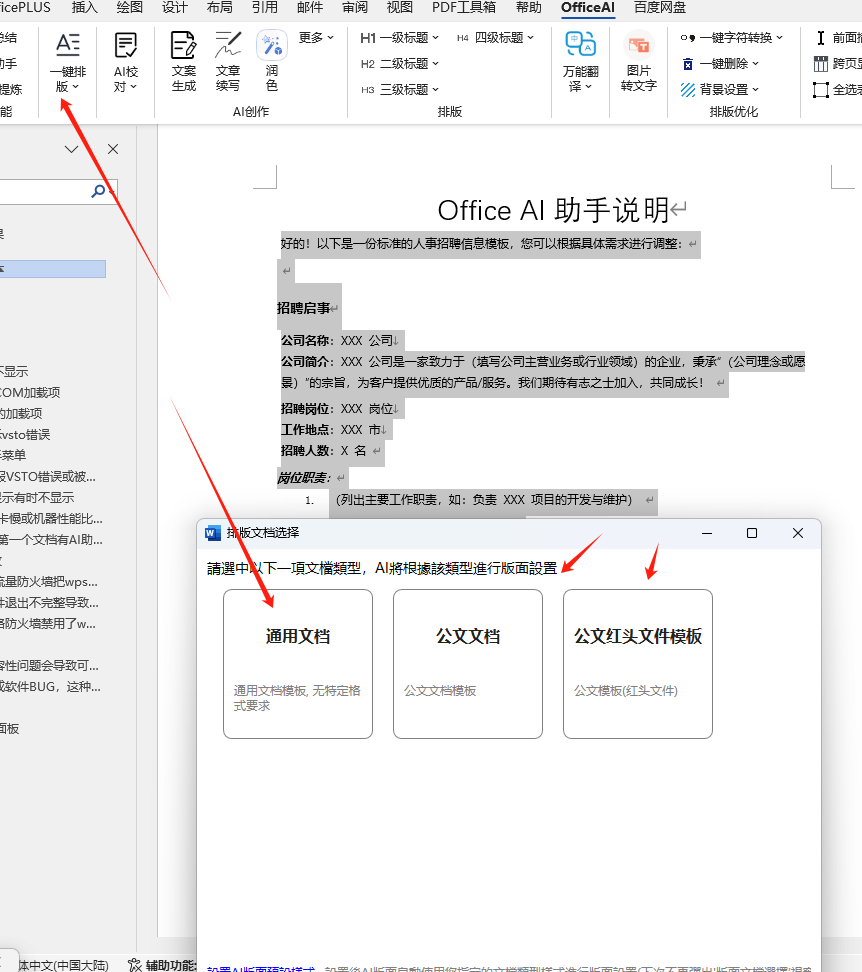Minimize the 排版文档选择 dialog

click(706, 533)
